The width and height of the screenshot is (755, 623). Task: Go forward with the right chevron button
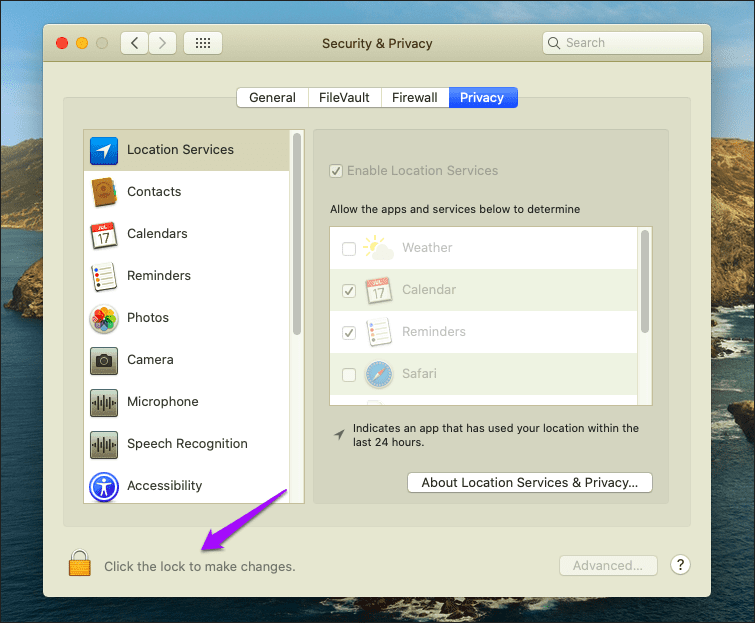(x=162, y=43)
